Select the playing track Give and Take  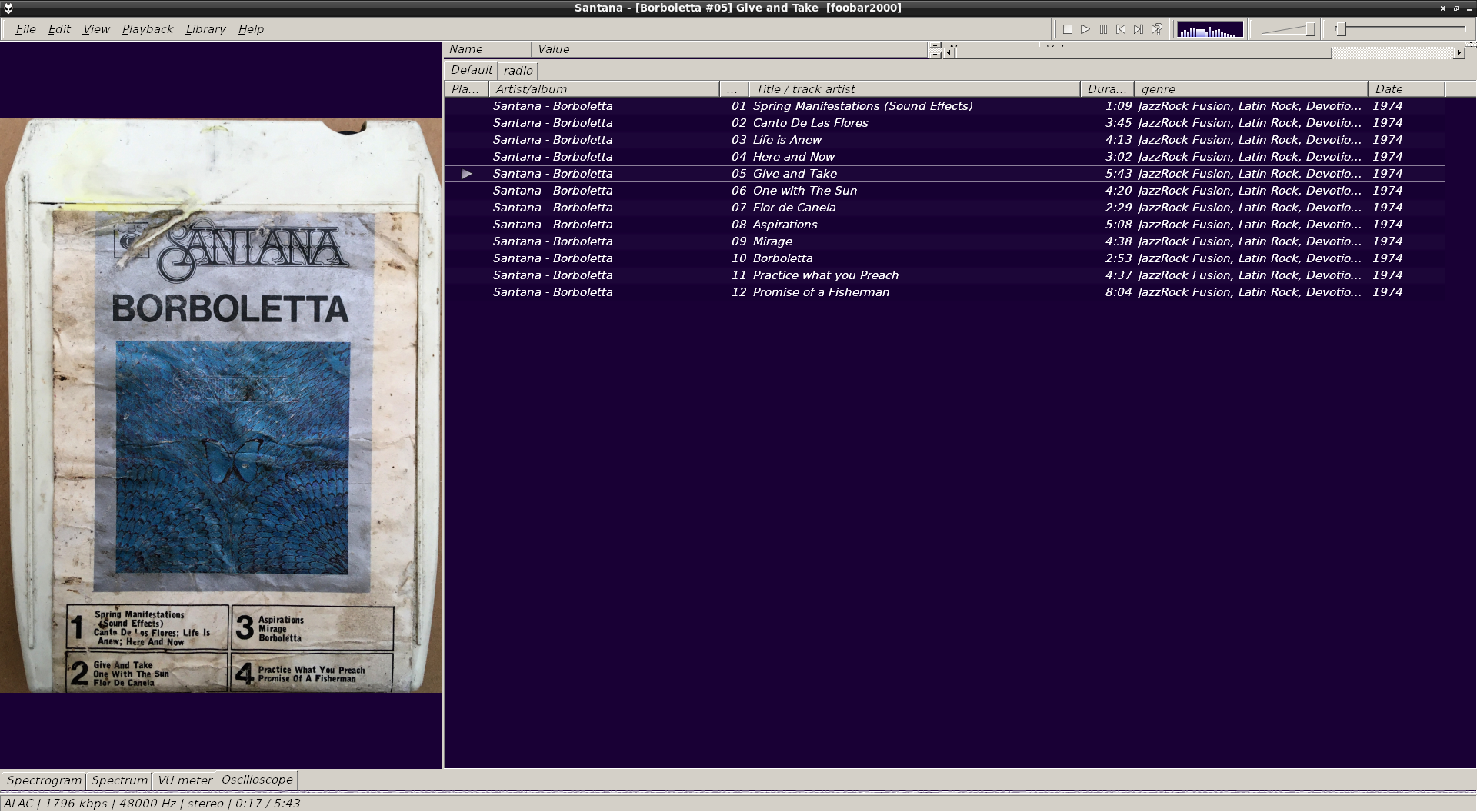(945, 174)
